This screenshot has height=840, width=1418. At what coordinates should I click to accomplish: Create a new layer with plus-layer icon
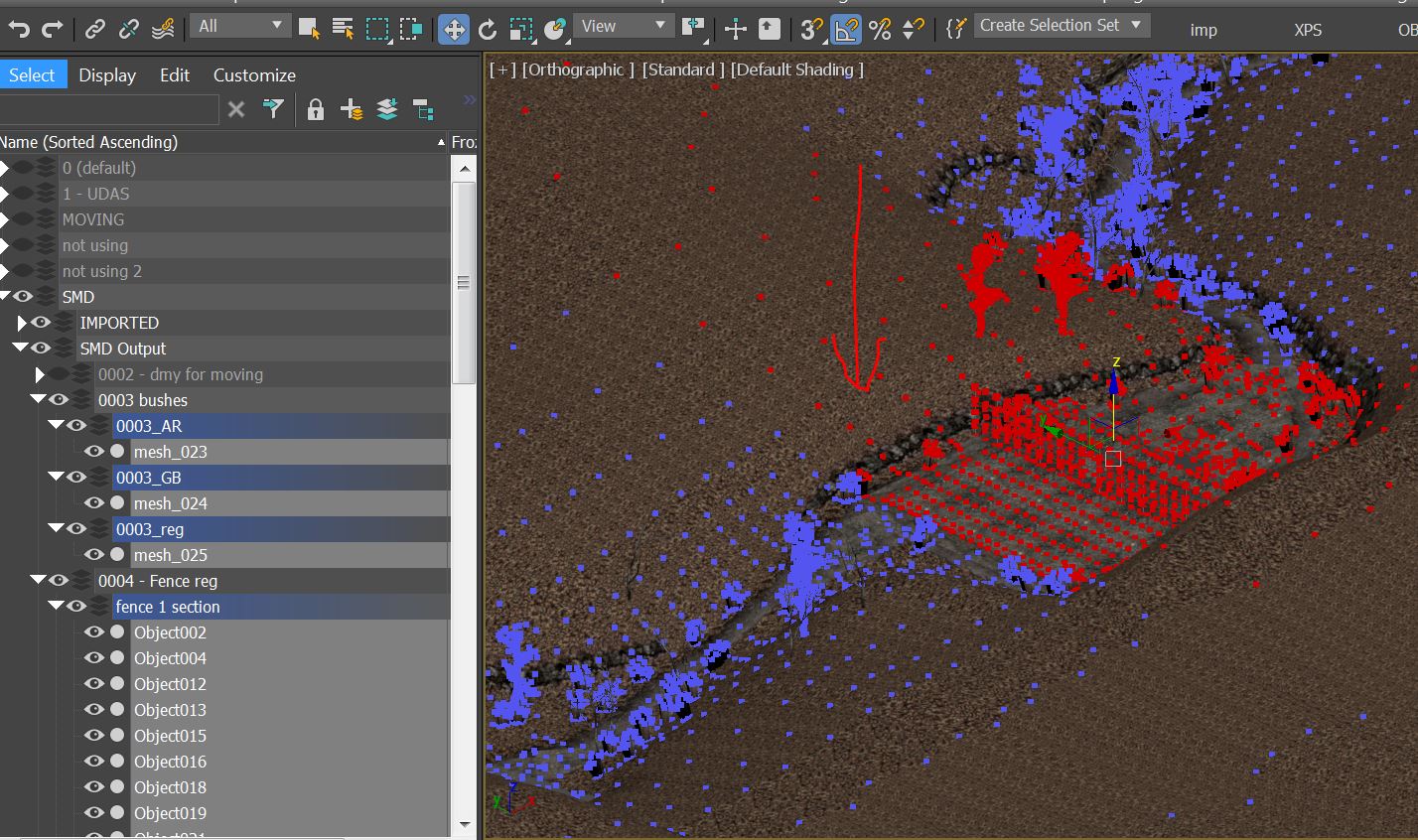pyautogui.click(x=352, y=109)
